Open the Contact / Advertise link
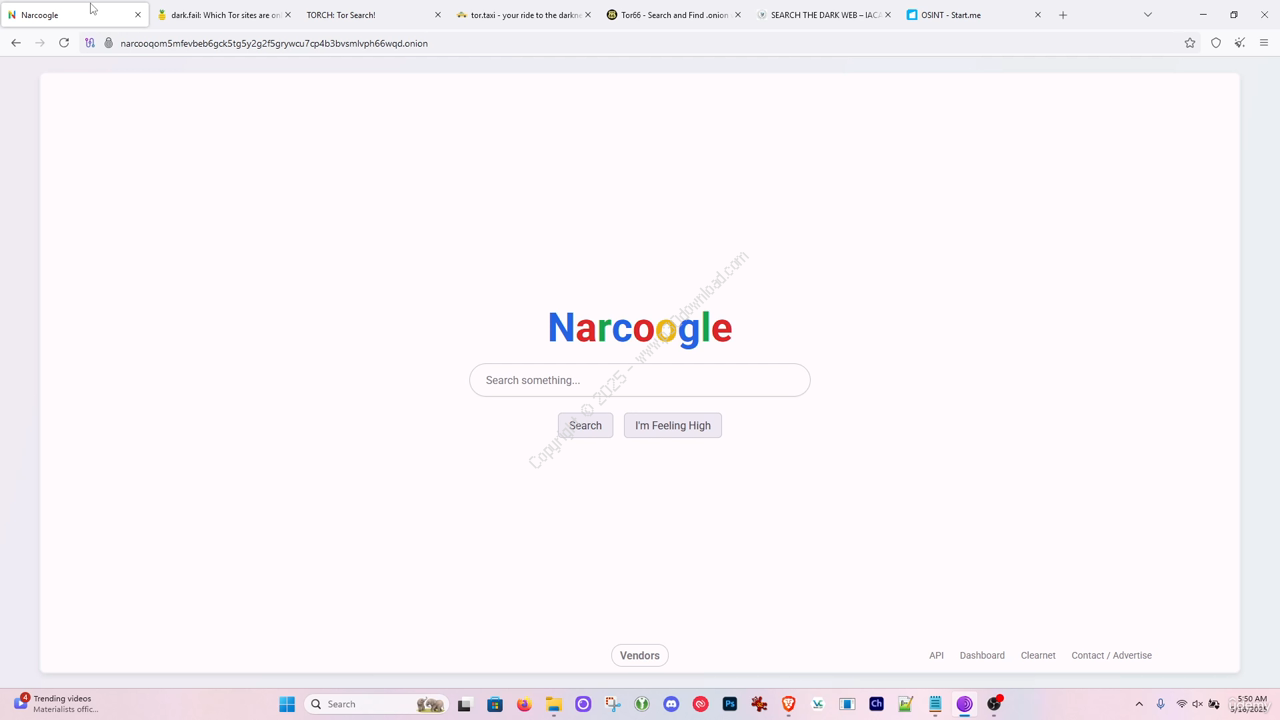Screen dimensions: 1280x720 click(x=1111, y=656)
